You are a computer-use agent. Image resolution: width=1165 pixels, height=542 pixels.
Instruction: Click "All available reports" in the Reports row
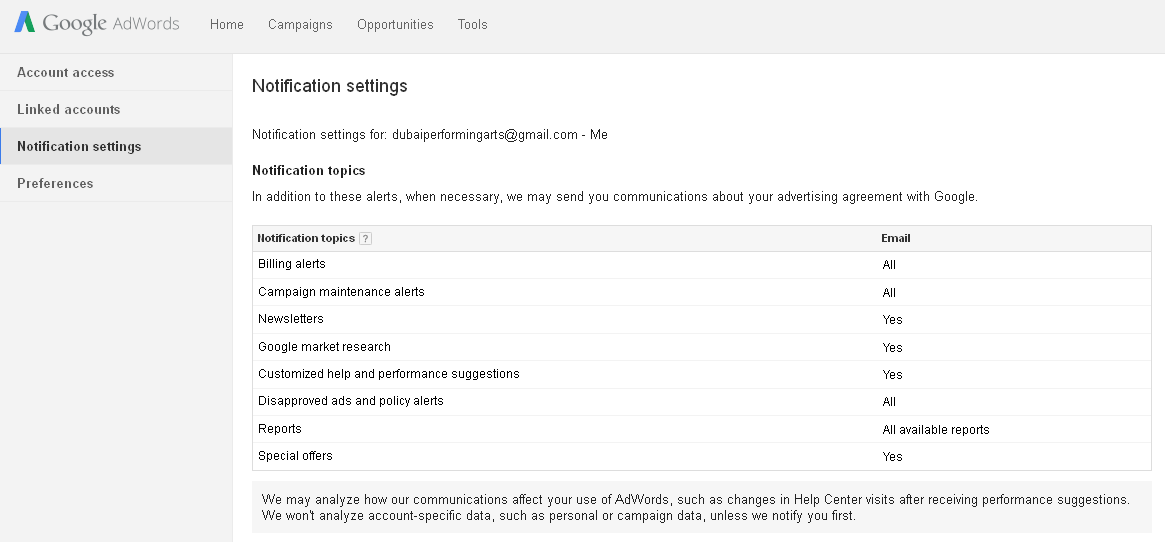point(935,430)
